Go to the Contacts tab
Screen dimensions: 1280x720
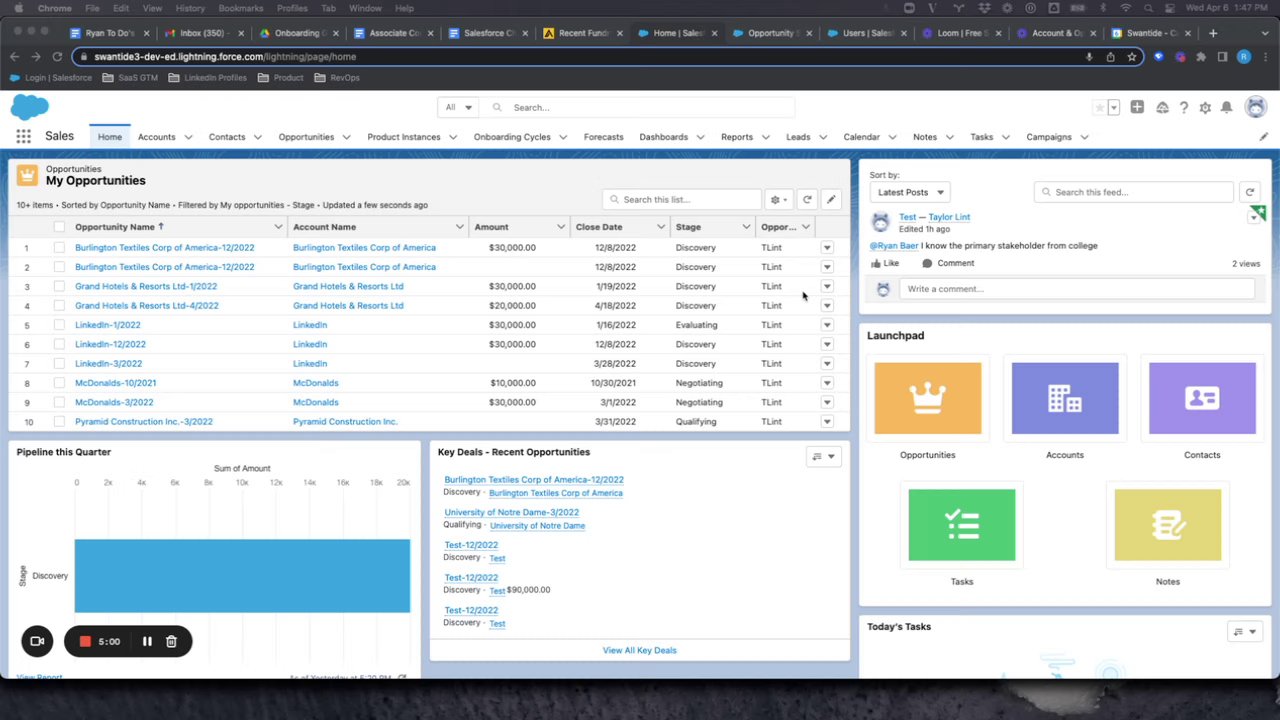(x=227, y=137)
